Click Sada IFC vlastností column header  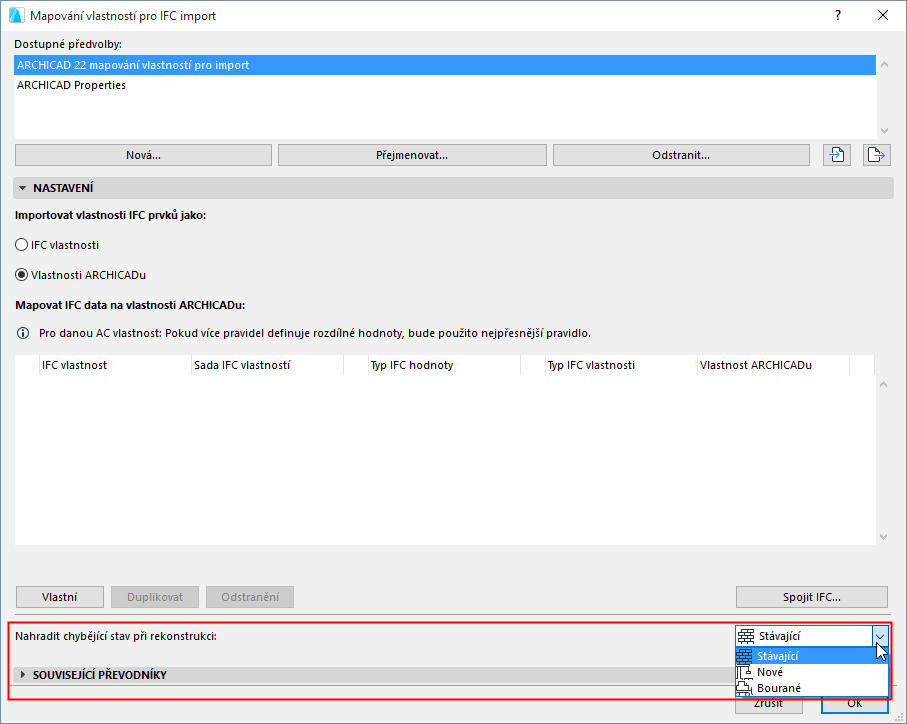pos(267,365)
